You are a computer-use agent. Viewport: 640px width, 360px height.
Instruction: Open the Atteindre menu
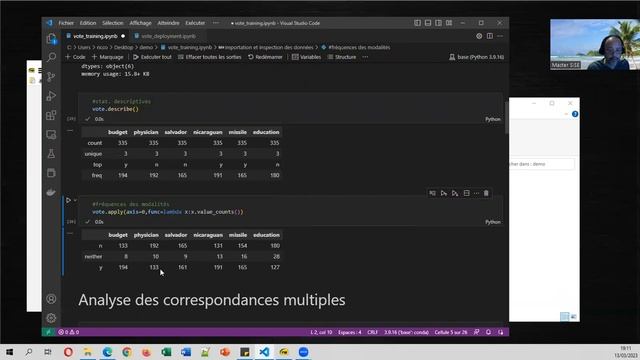coord(168,23)
